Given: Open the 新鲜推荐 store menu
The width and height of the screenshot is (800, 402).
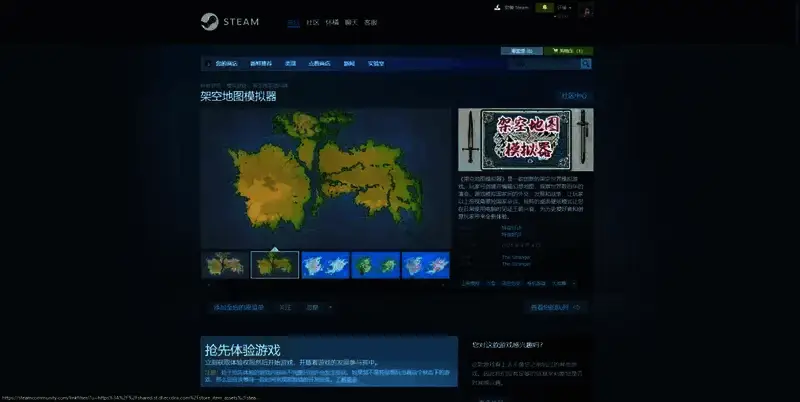Looking at the screenshot, I should (261, 64).
